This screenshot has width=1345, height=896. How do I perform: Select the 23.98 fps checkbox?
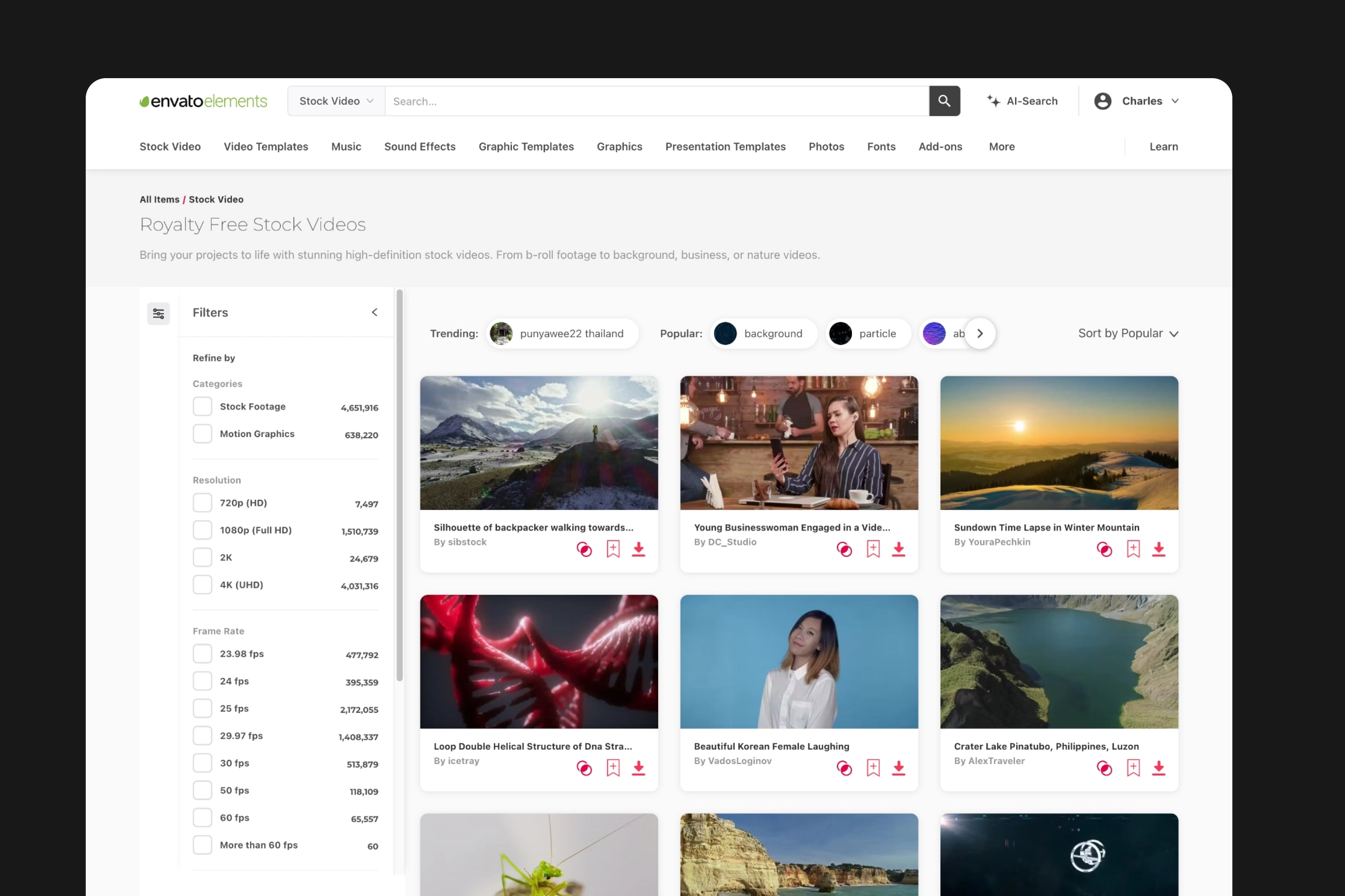[x=202, y=654]
